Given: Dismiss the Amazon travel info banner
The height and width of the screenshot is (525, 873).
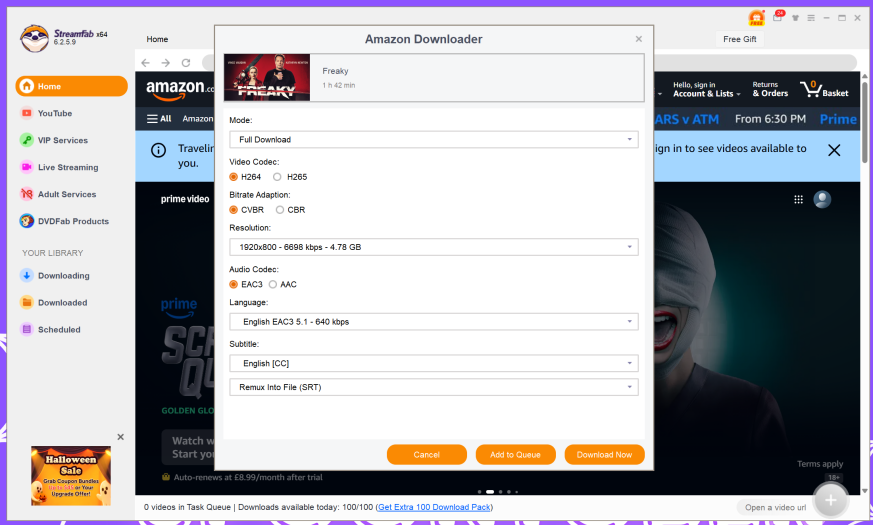Looking at the screenshot, I should tap(834, 150).
